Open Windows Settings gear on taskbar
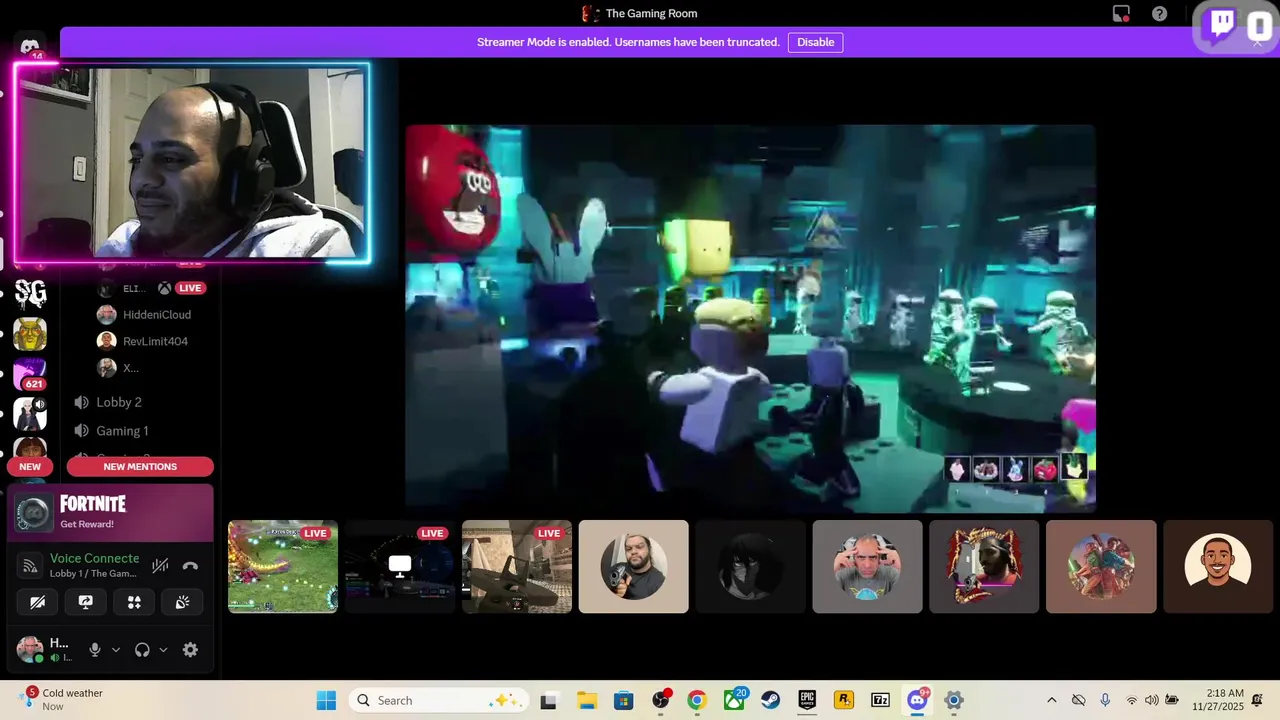This screenshot has width=1280, height=720. (x=954, y=700)
